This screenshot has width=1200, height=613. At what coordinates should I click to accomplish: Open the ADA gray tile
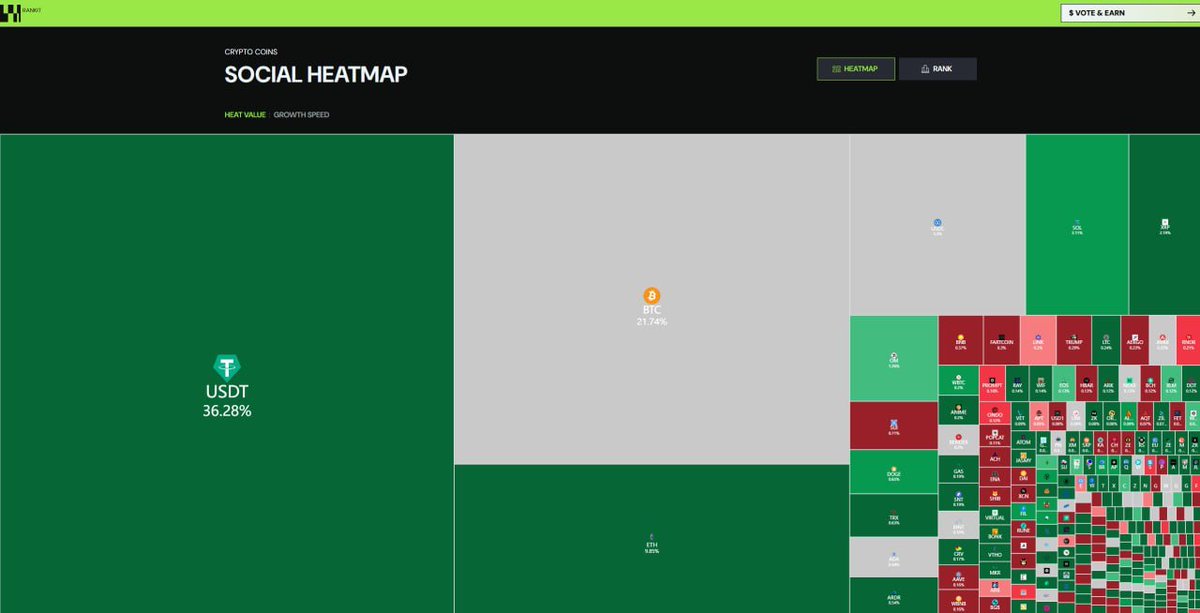[894, 557]
